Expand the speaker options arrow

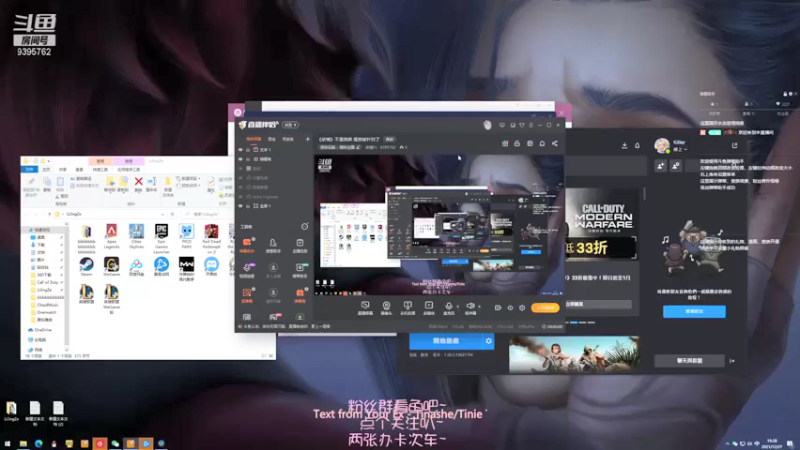coord(479,307)
